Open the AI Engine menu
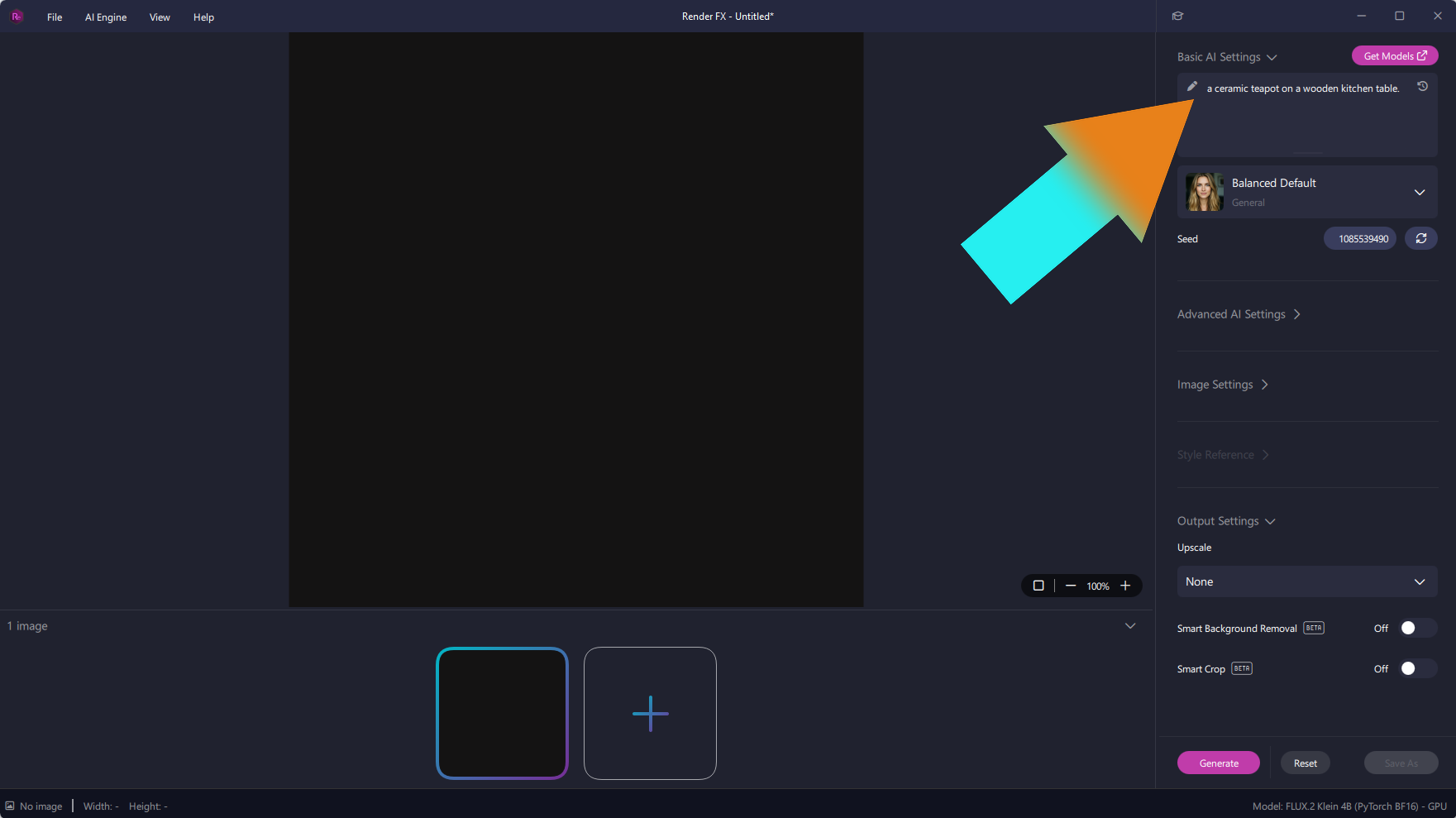 (106, 17)
